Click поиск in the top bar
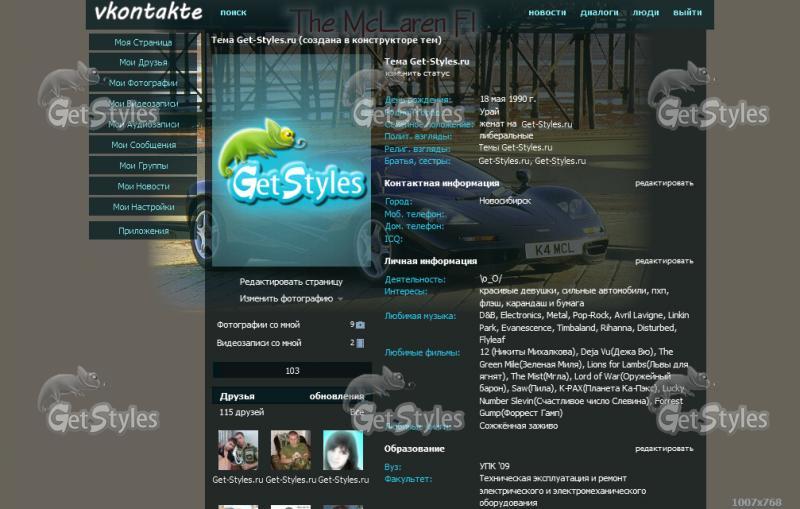The width and height of the screenshot is (800, 509). (x=233, y=13)
